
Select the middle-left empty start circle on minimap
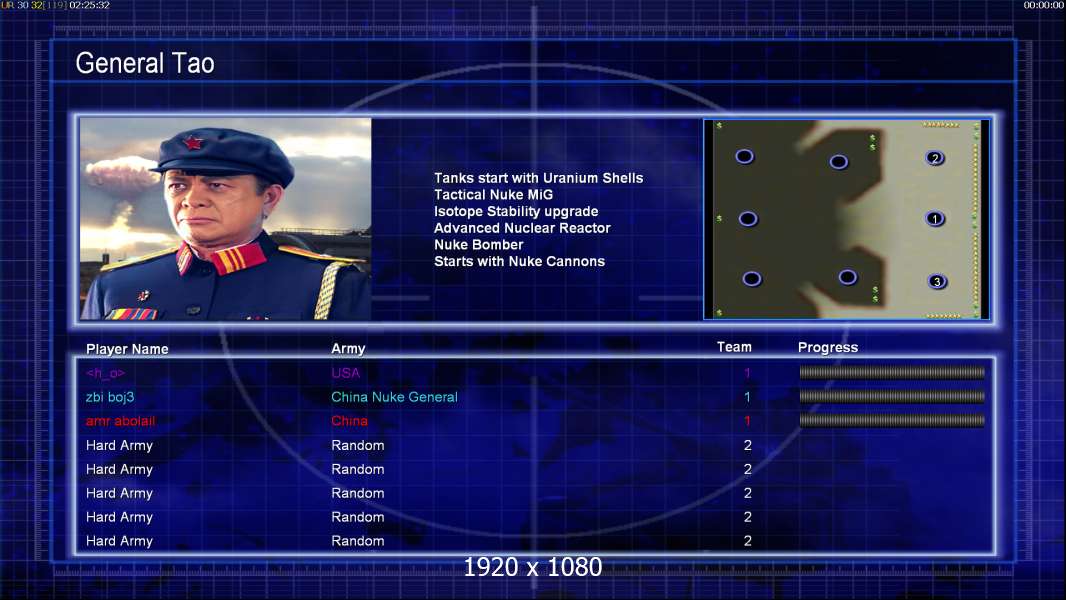[748, 219]
